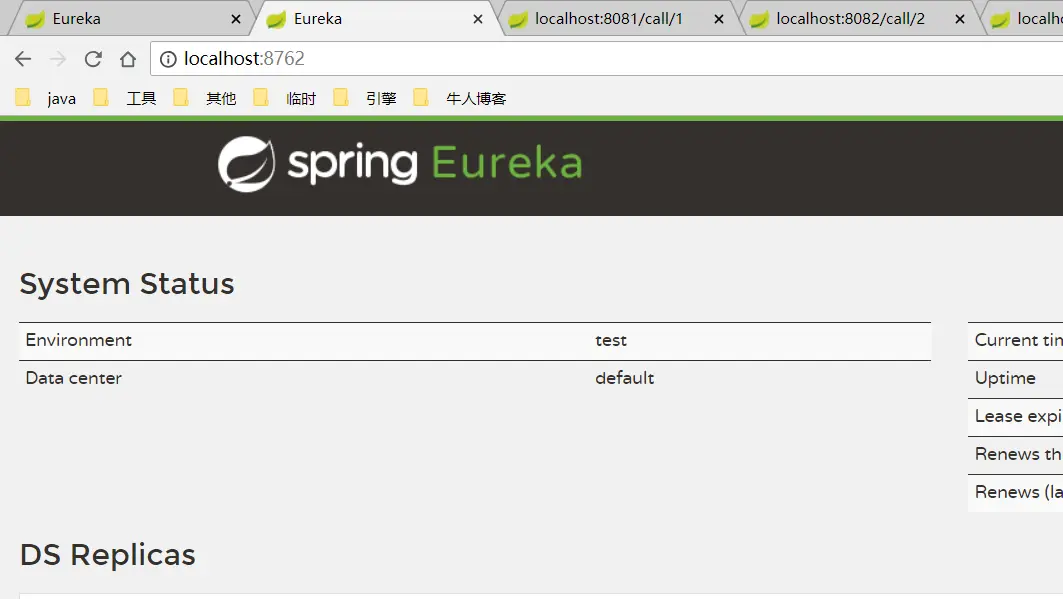
Task: Click the DS Replicas heading
Action: [x=108, y=555]
